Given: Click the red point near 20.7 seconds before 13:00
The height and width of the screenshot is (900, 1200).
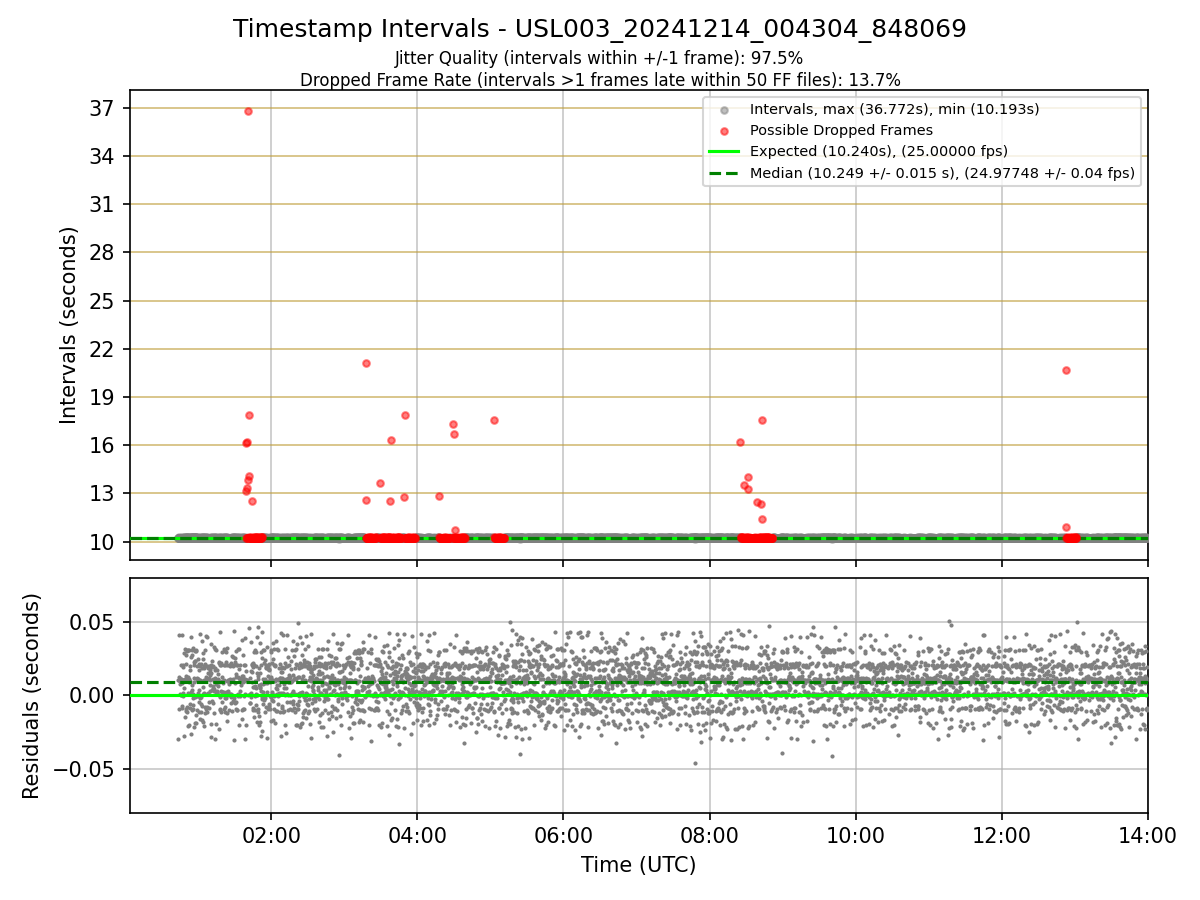Looking at the screenshot, I should [x=1066, y=370].
